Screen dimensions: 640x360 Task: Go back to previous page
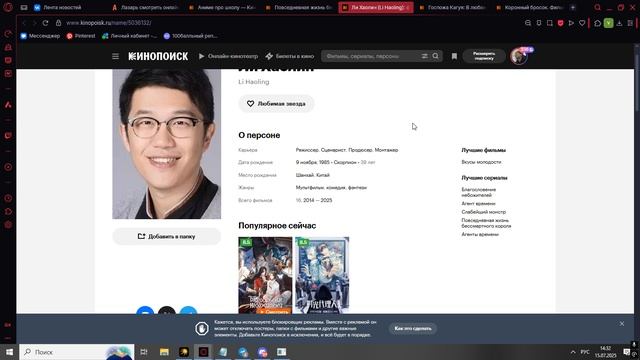[x=24, y=23]
